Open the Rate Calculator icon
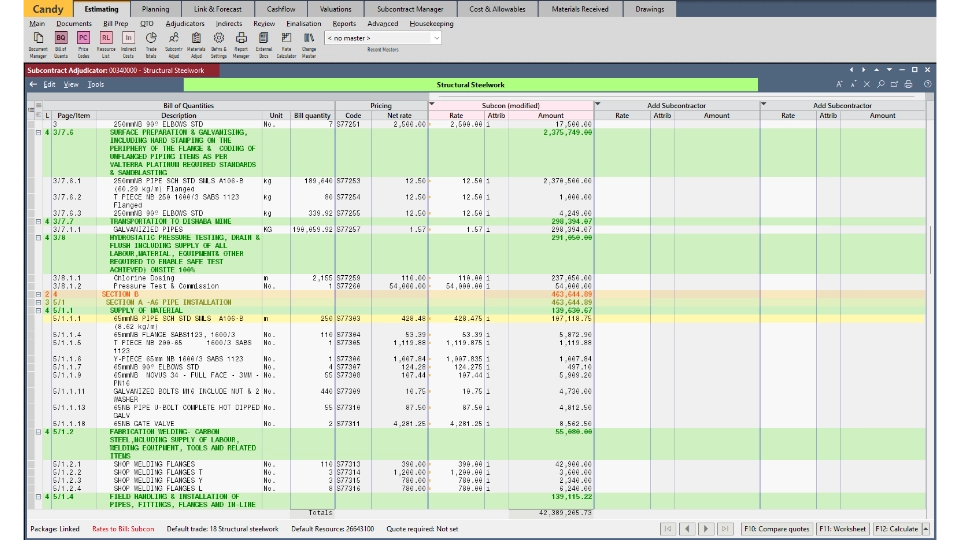 pos(286,45)
